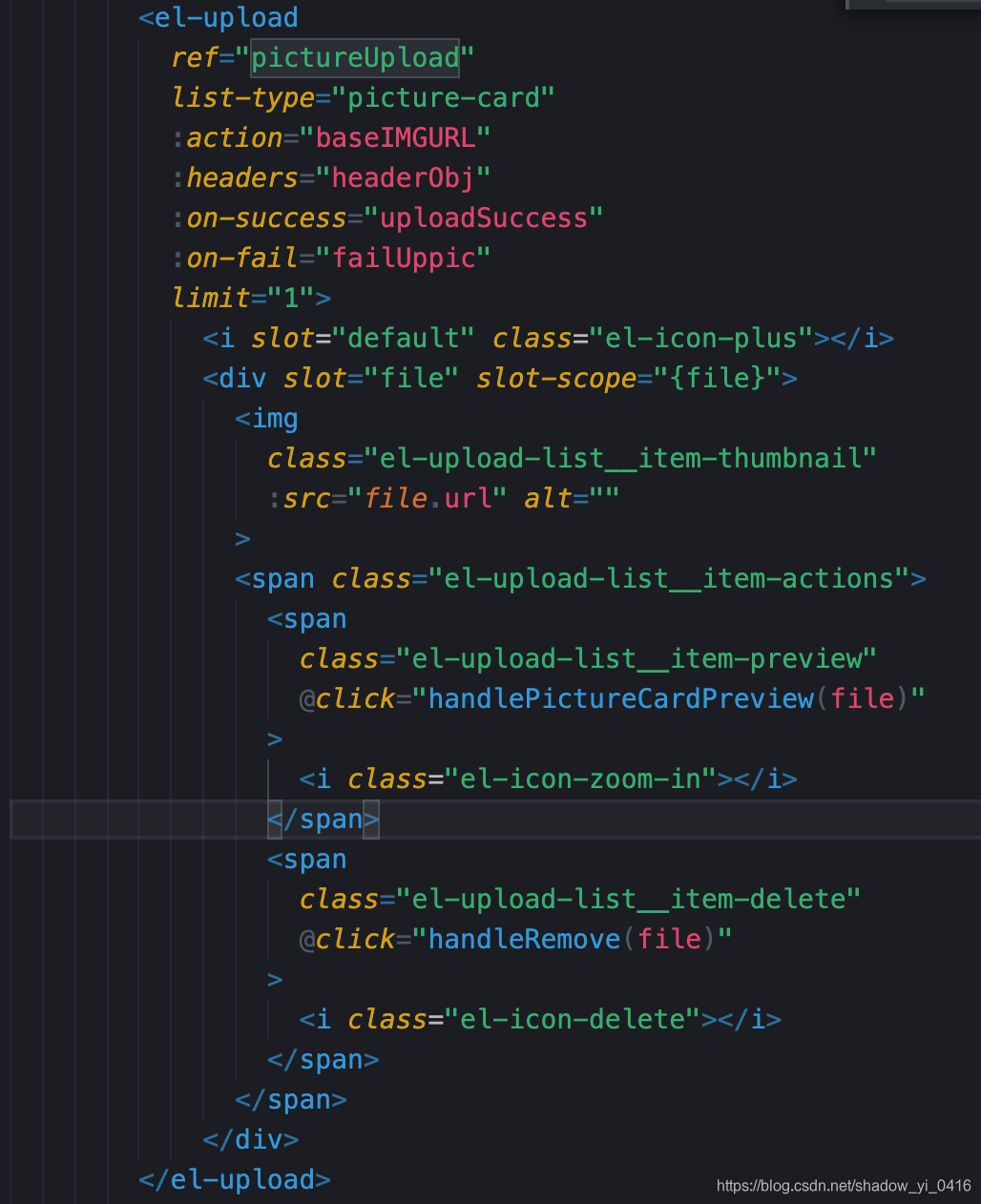Click the baseIMGURL action value

point(395,138)
